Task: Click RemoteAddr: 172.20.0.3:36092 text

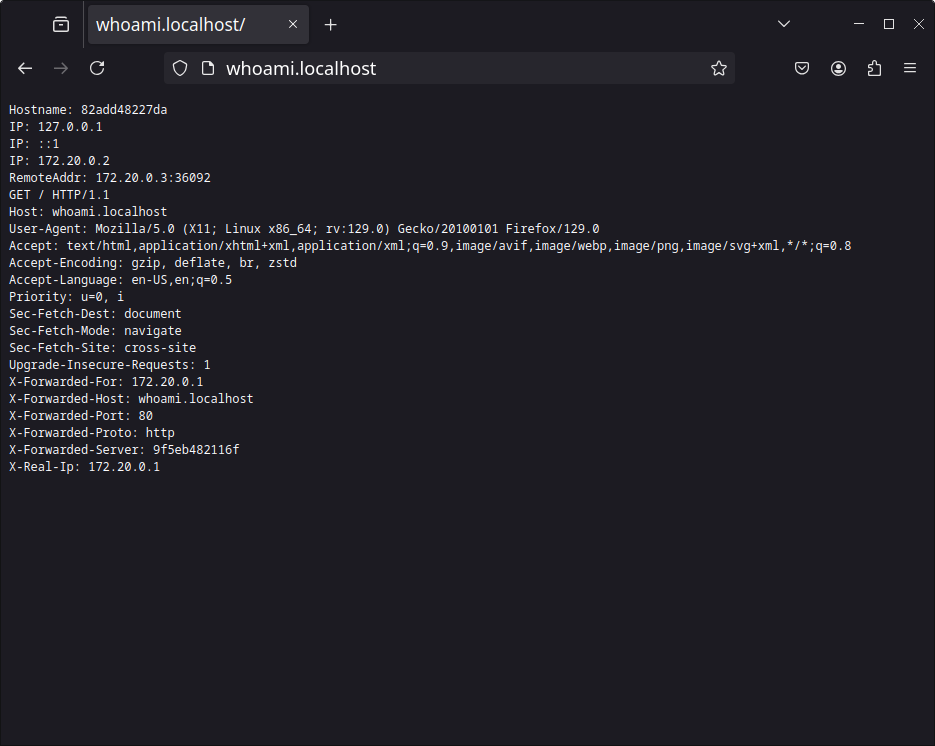Action: click(110, 178)
